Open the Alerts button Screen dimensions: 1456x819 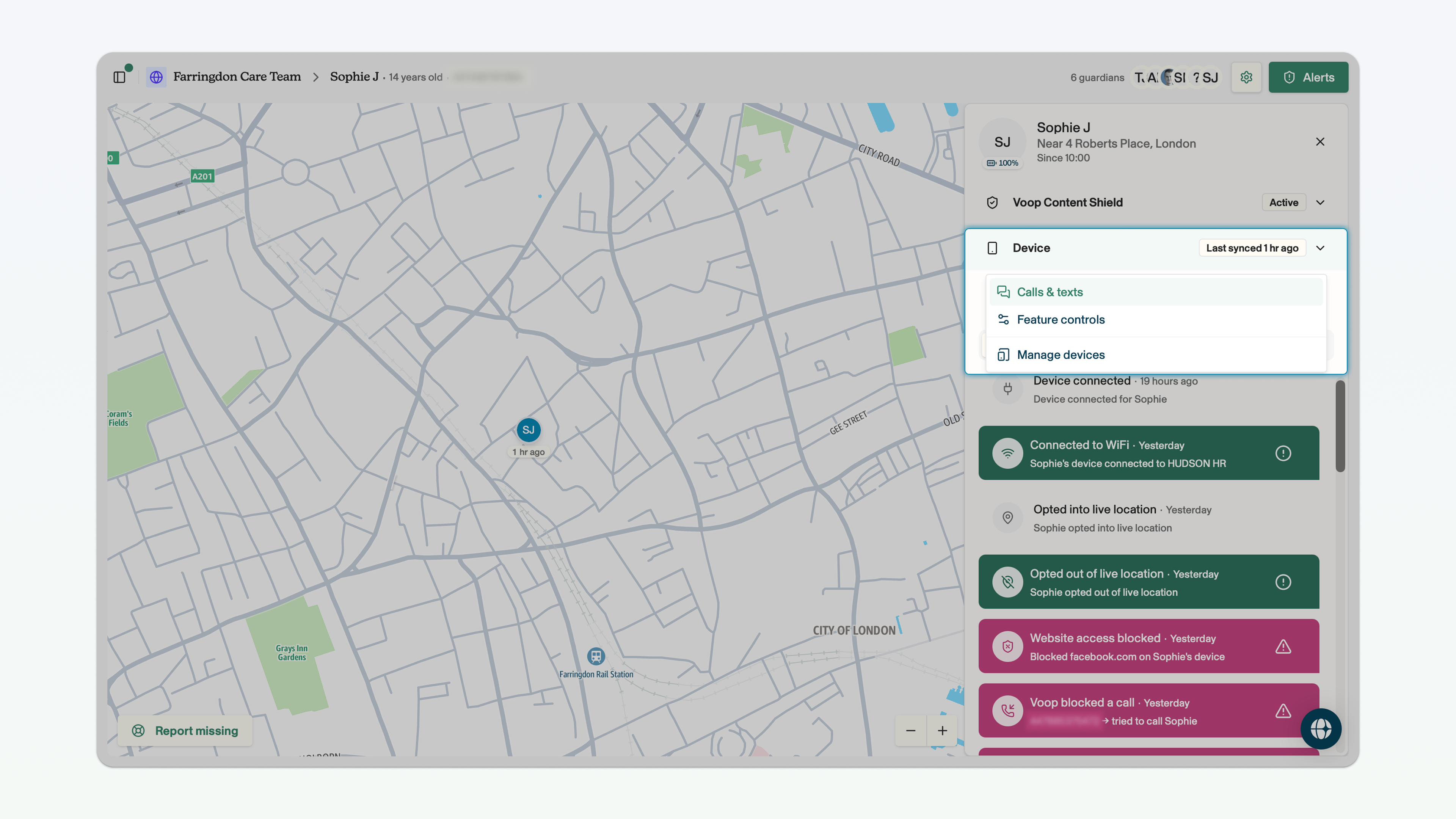[1308, 77]
